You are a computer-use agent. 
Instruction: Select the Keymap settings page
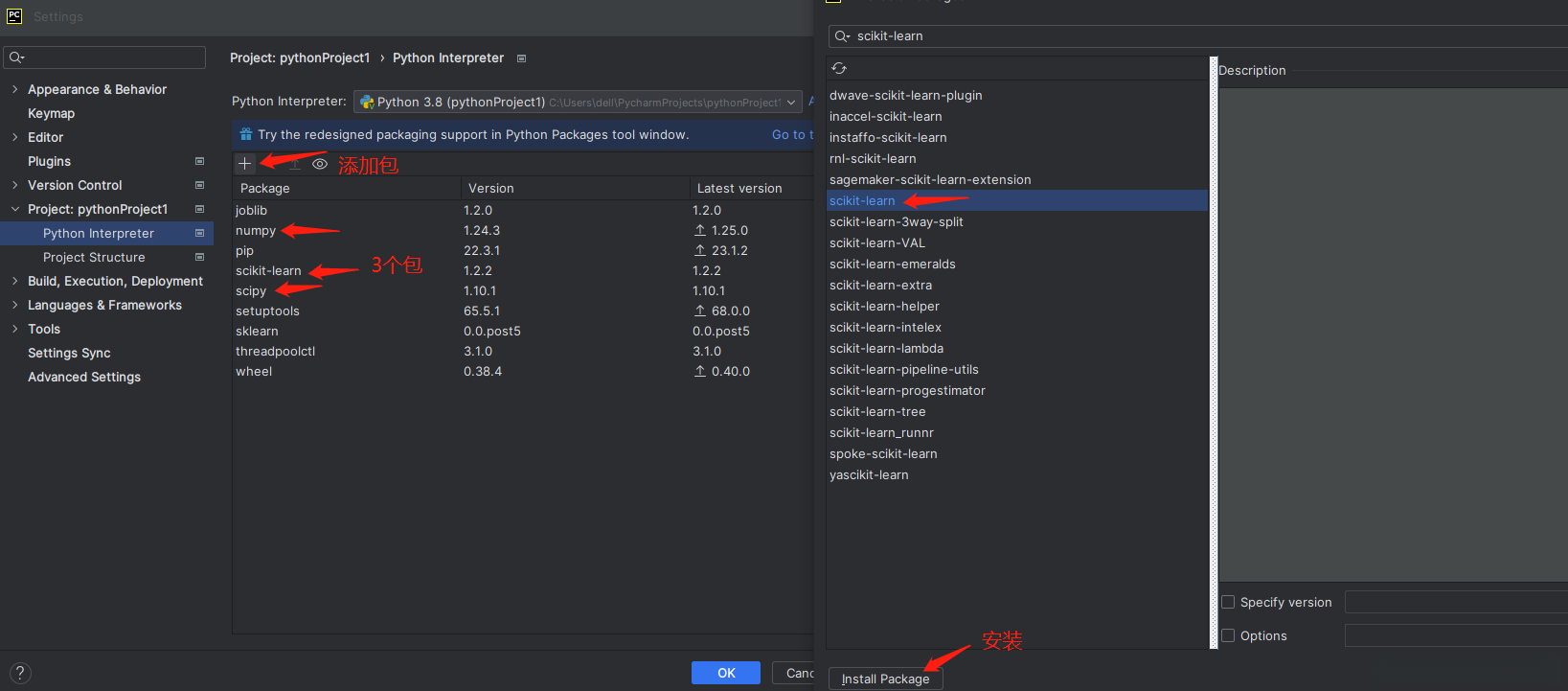tap(51, 113)
